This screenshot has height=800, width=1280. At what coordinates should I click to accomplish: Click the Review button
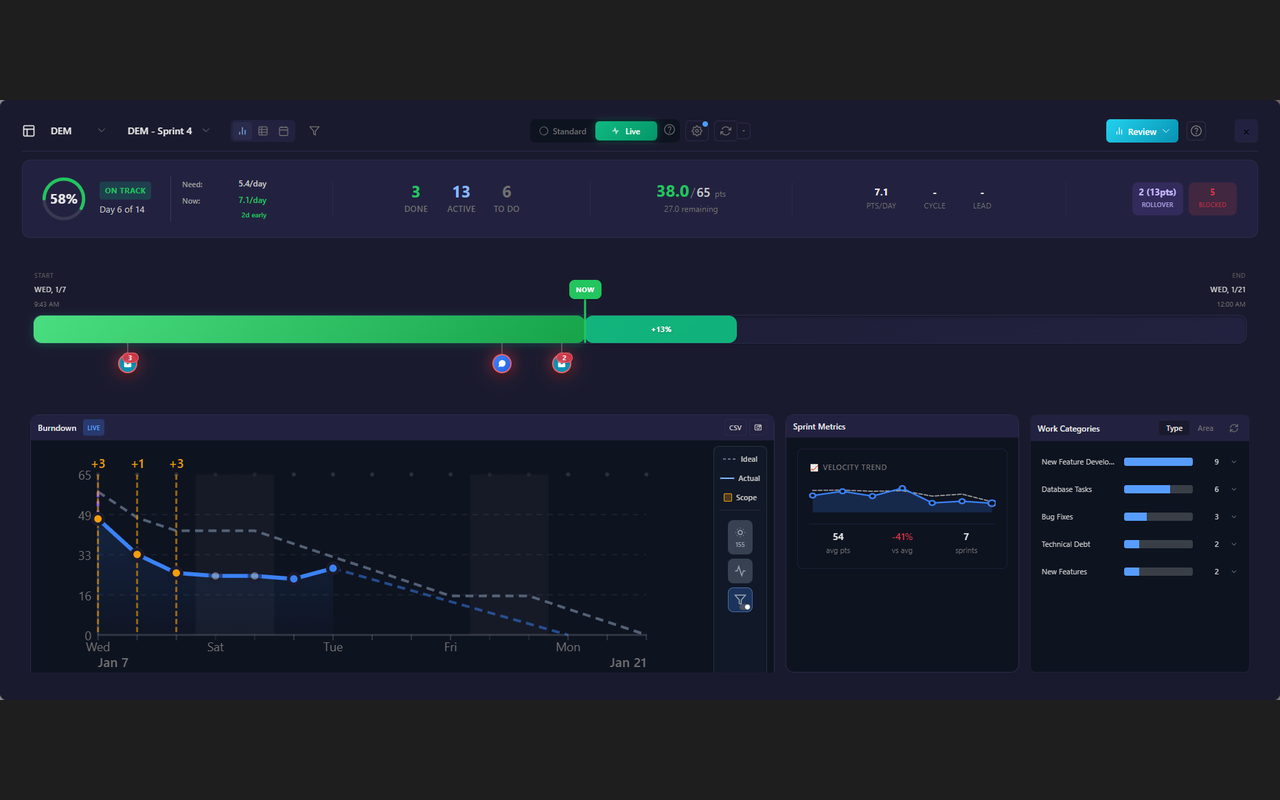click(1141, 131)
